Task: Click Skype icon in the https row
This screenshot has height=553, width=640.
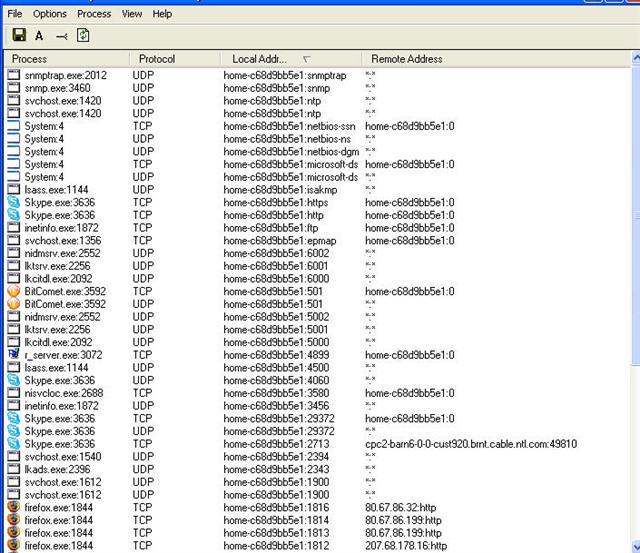Action: (x=13, y=202)
